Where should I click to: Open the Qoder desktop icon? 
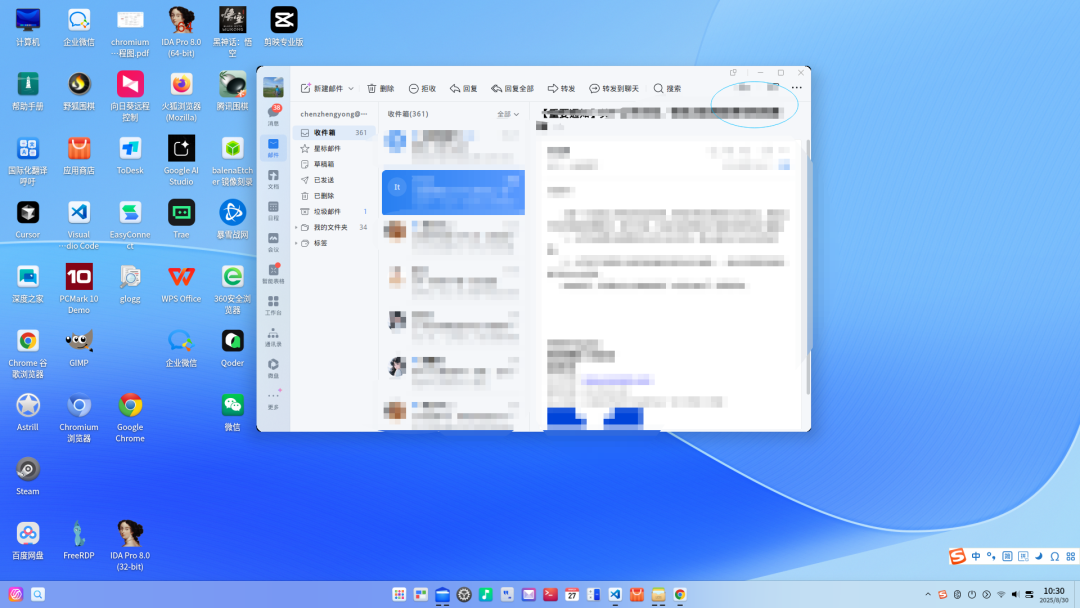pos(232,348)
